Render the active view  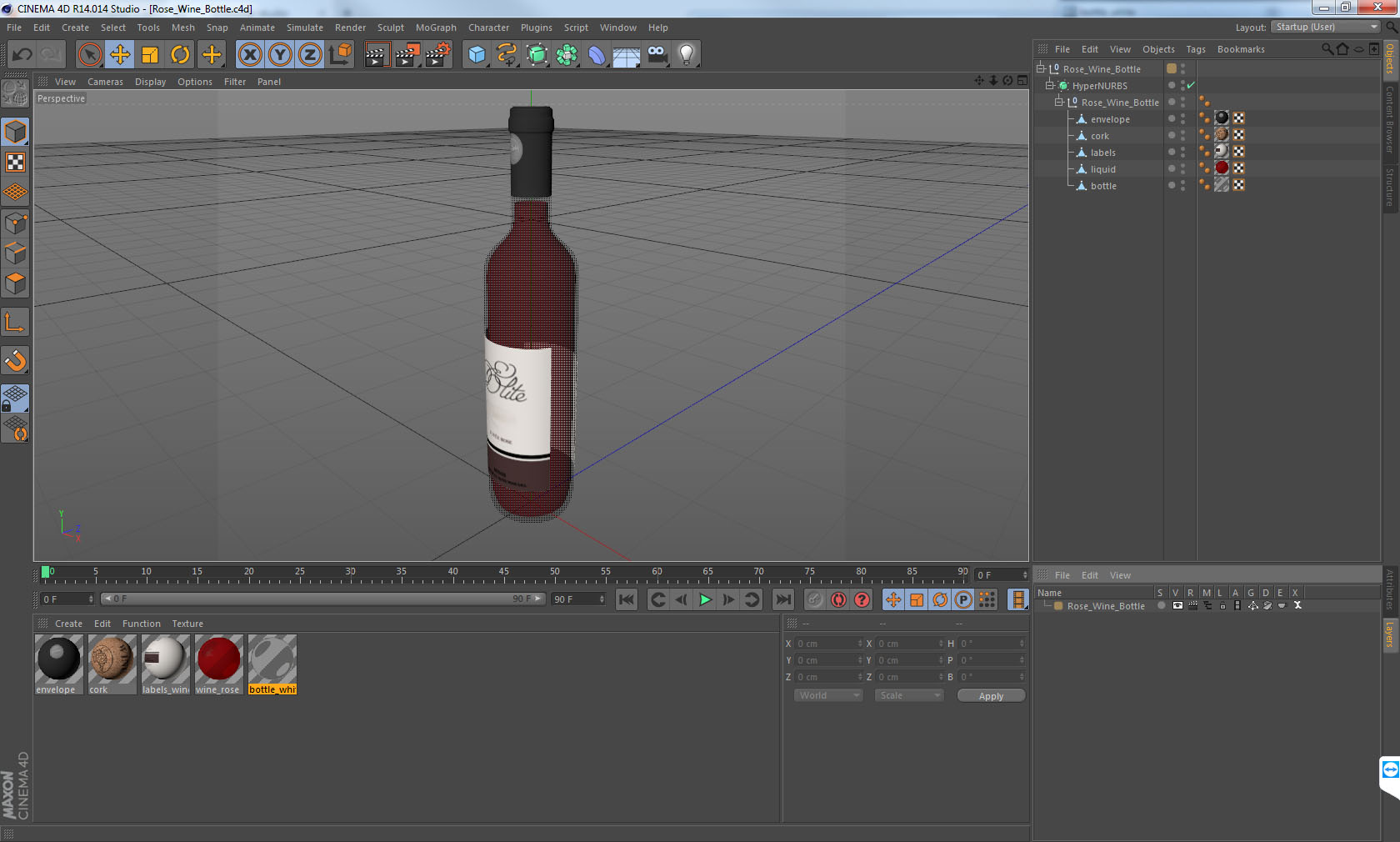coord(377,55)
